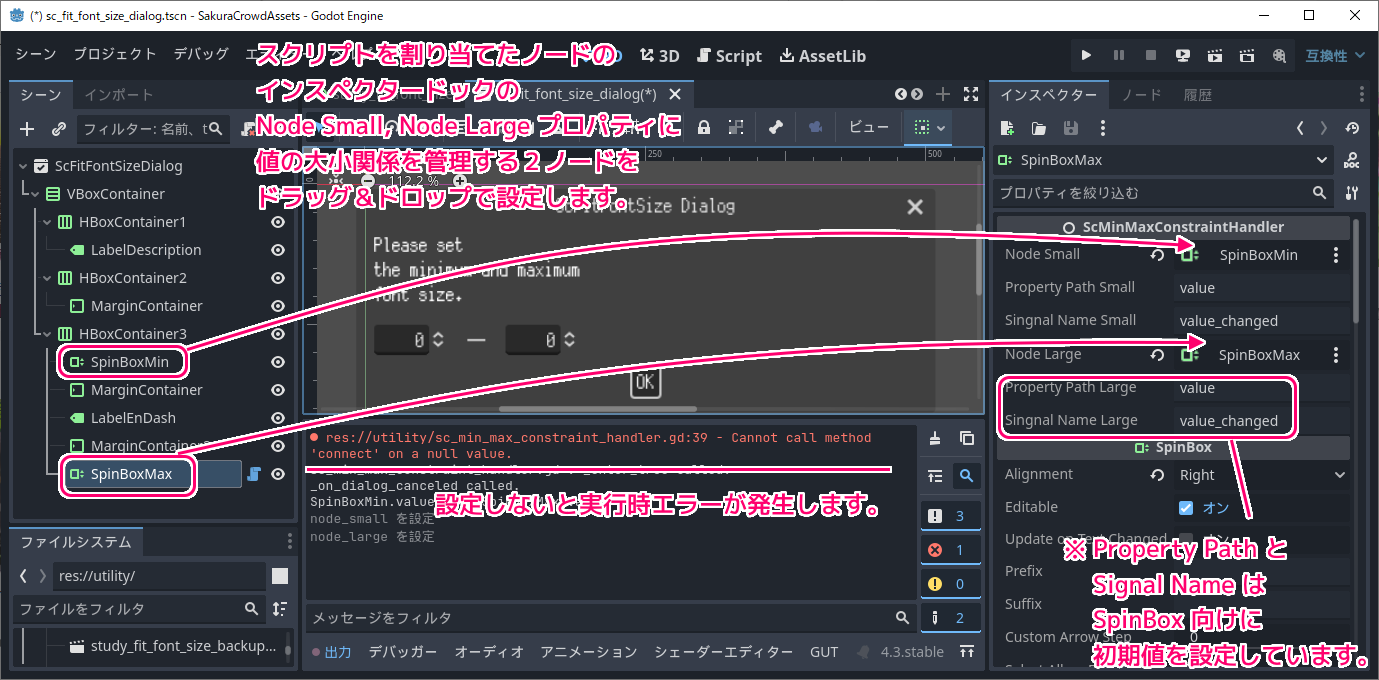
Task: Collapse HBoxContainer1 in scene tree
Action: coord(47,222)
